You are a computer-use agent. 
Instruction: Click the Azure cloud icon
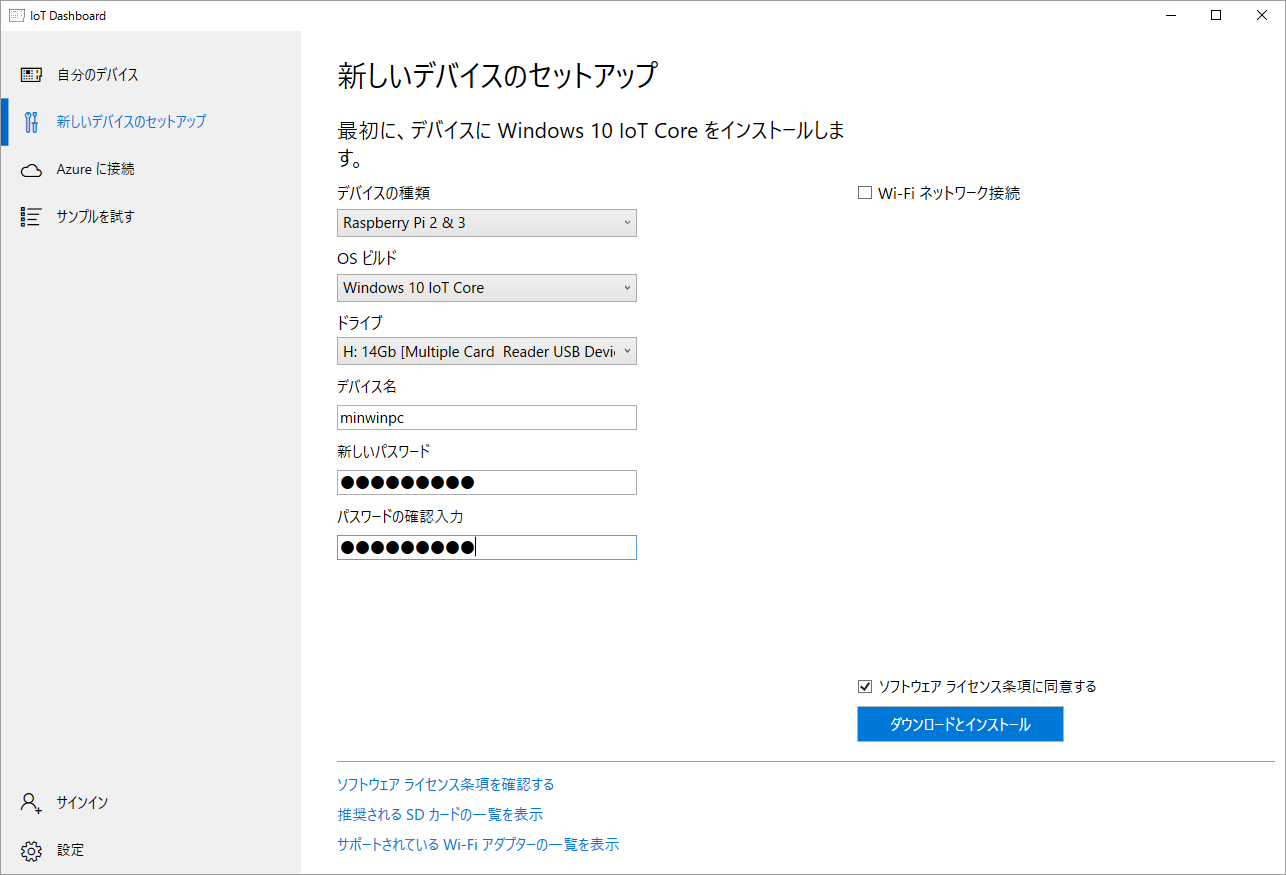[31, 170]
